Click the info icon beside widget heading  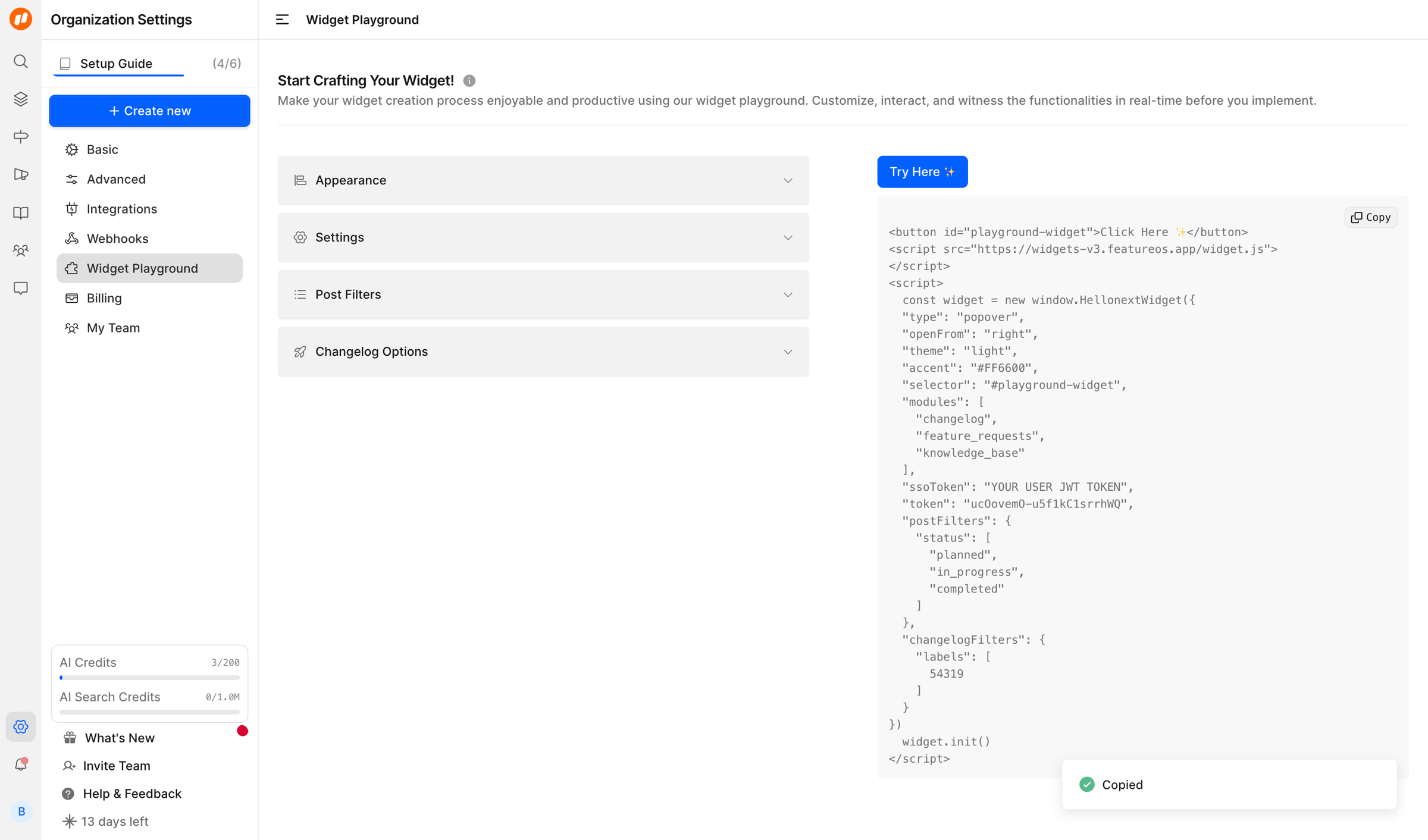pyautogui.click(x=469, y=80)
